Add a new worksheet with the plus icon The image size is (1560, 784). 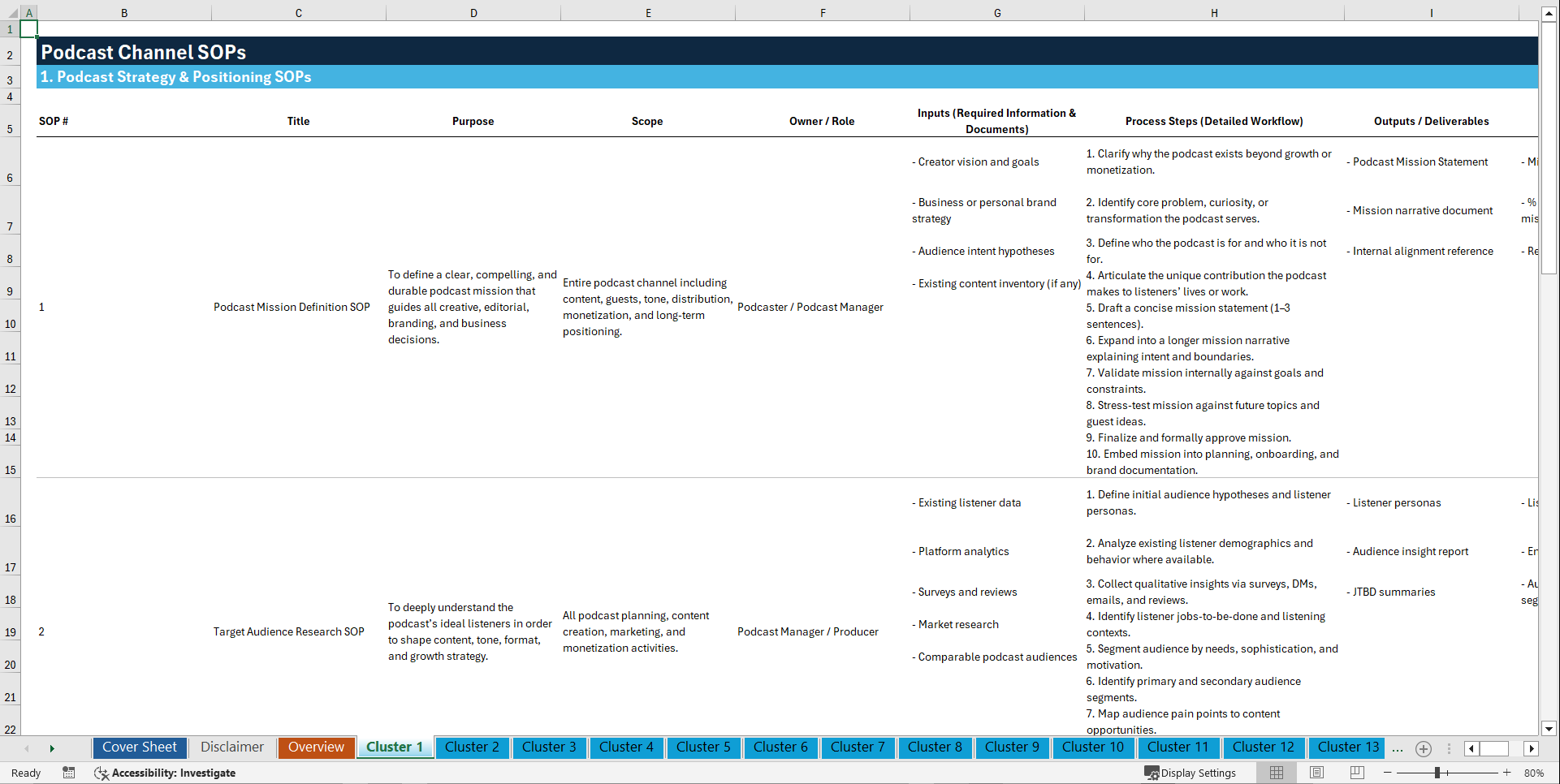click(1423, 748)
